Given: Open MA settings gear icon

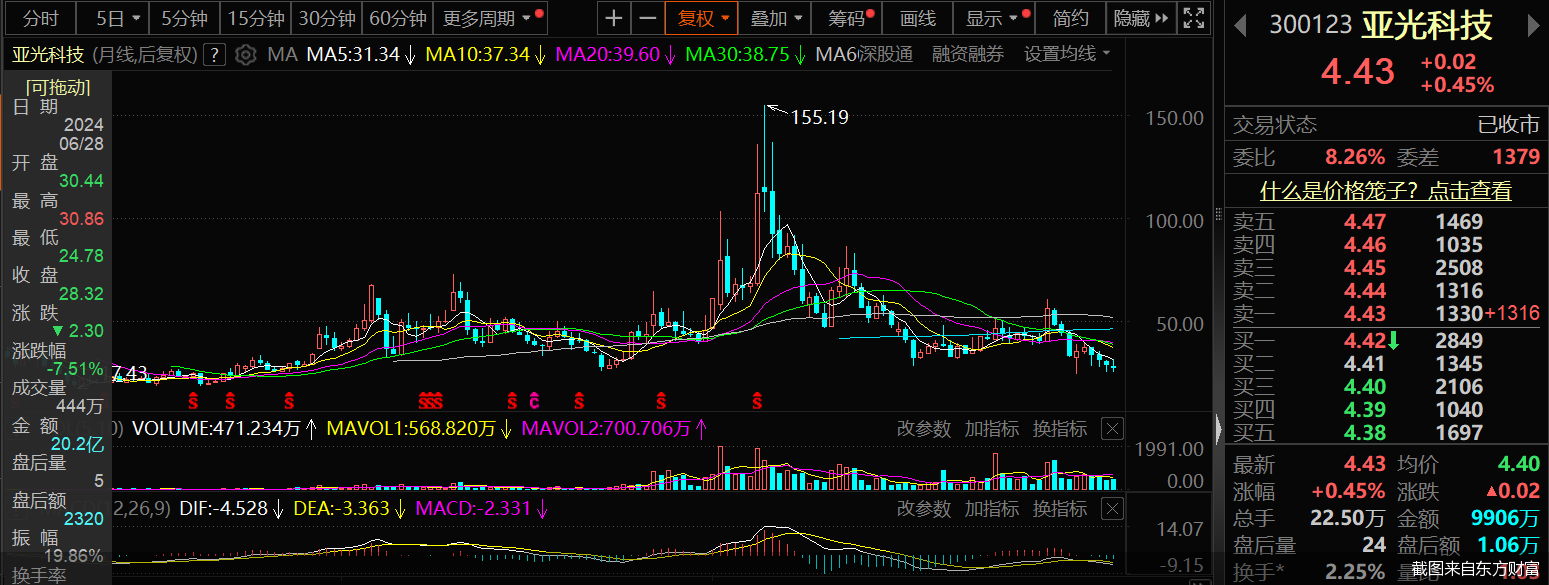Looking at the screenshot, I should pos(245,54).
